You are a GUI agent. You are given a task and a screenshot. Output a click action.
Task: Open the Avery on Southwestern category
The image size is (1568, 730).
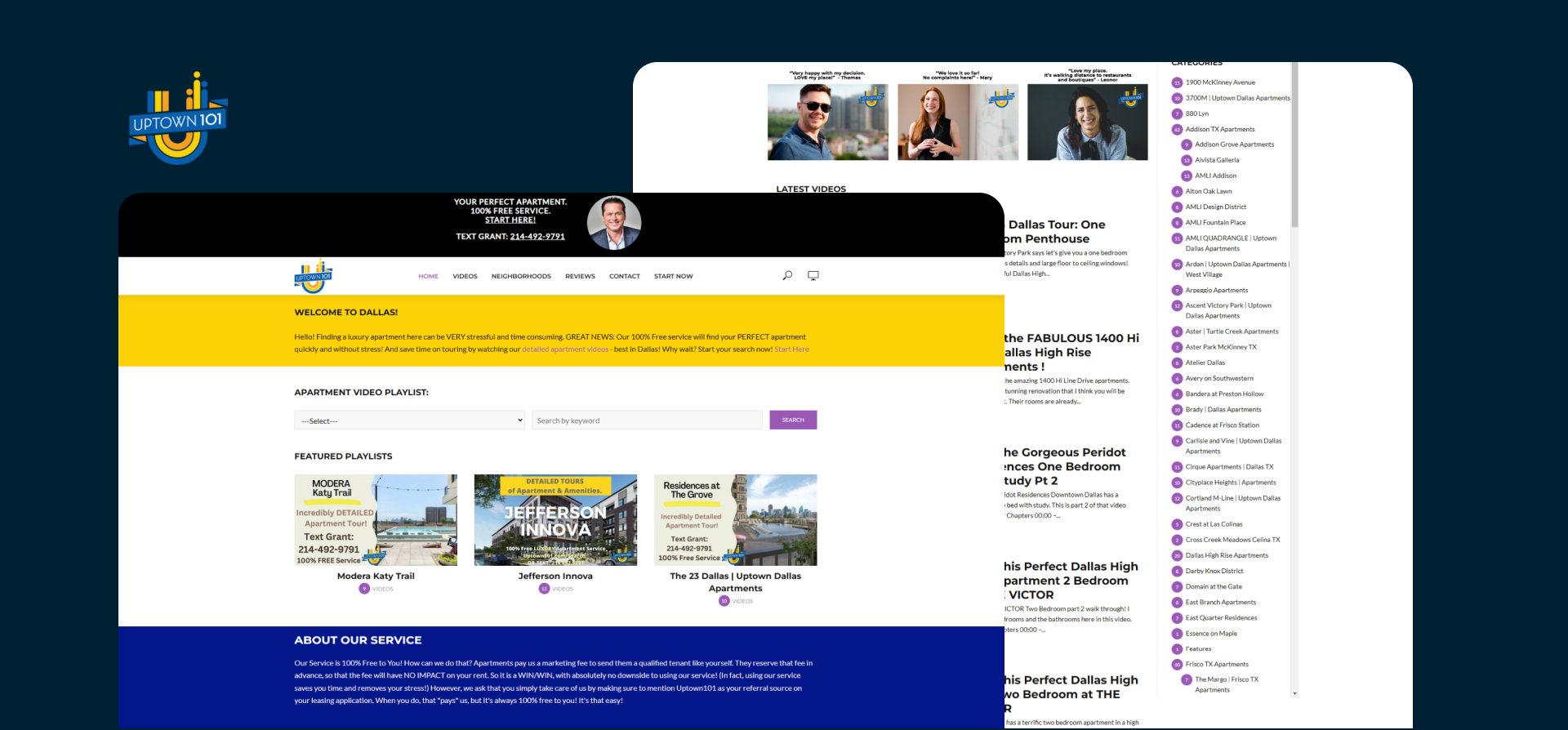pyautogui.click(x=1219, y=378)
